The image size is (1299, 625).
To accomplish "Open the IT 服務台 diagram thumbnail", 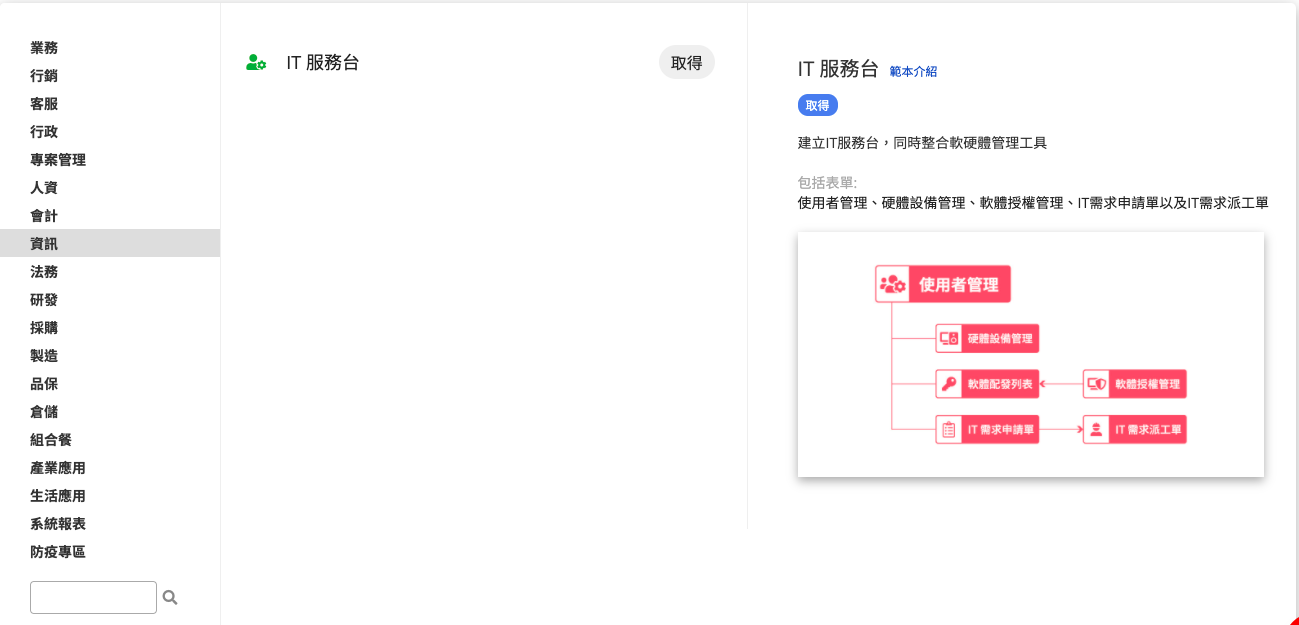I will point(1030,354).
